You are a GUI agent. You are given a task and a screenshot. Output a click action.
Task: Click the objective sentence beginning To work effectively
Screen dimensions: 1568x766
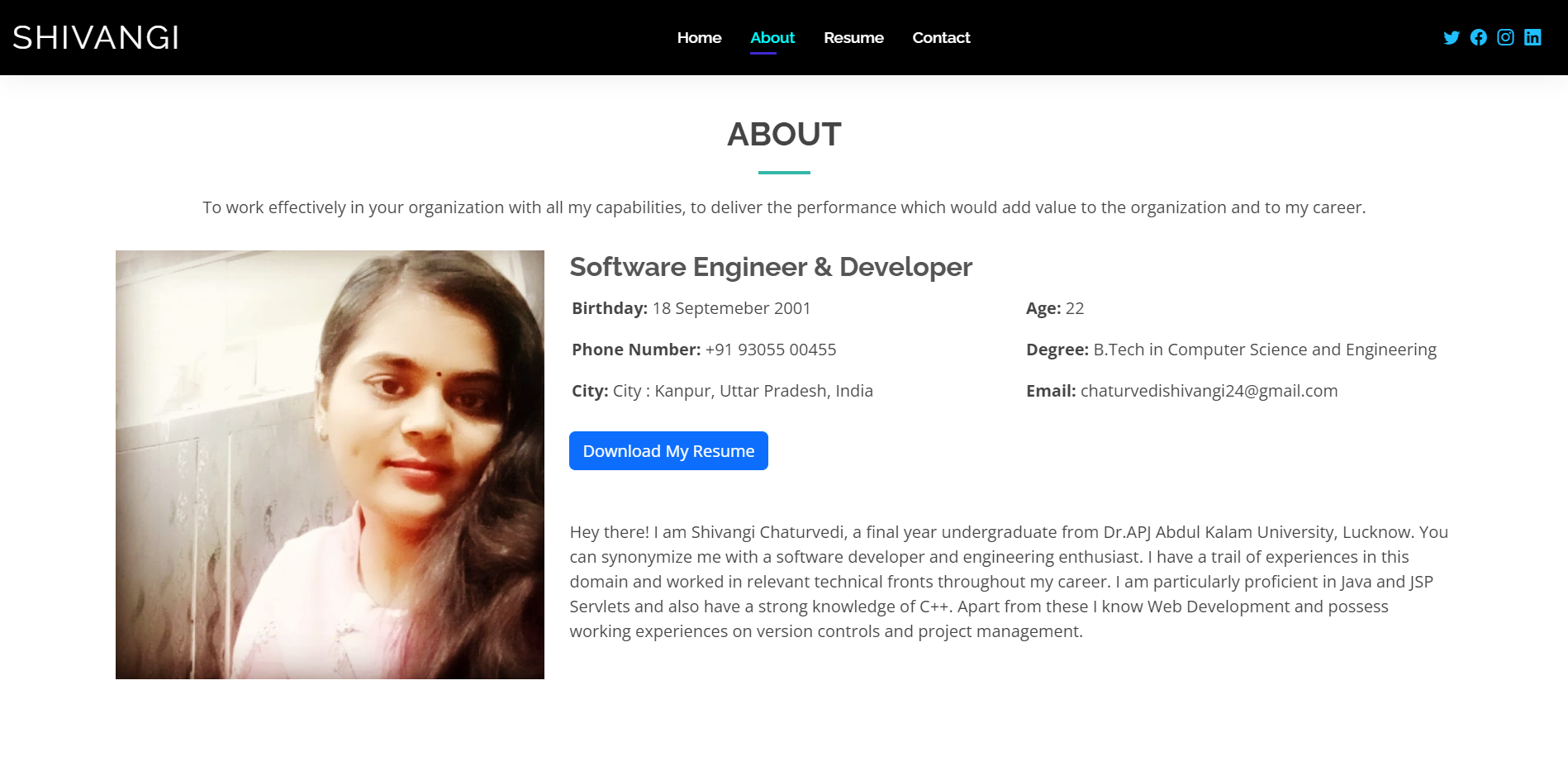[784, 207]
